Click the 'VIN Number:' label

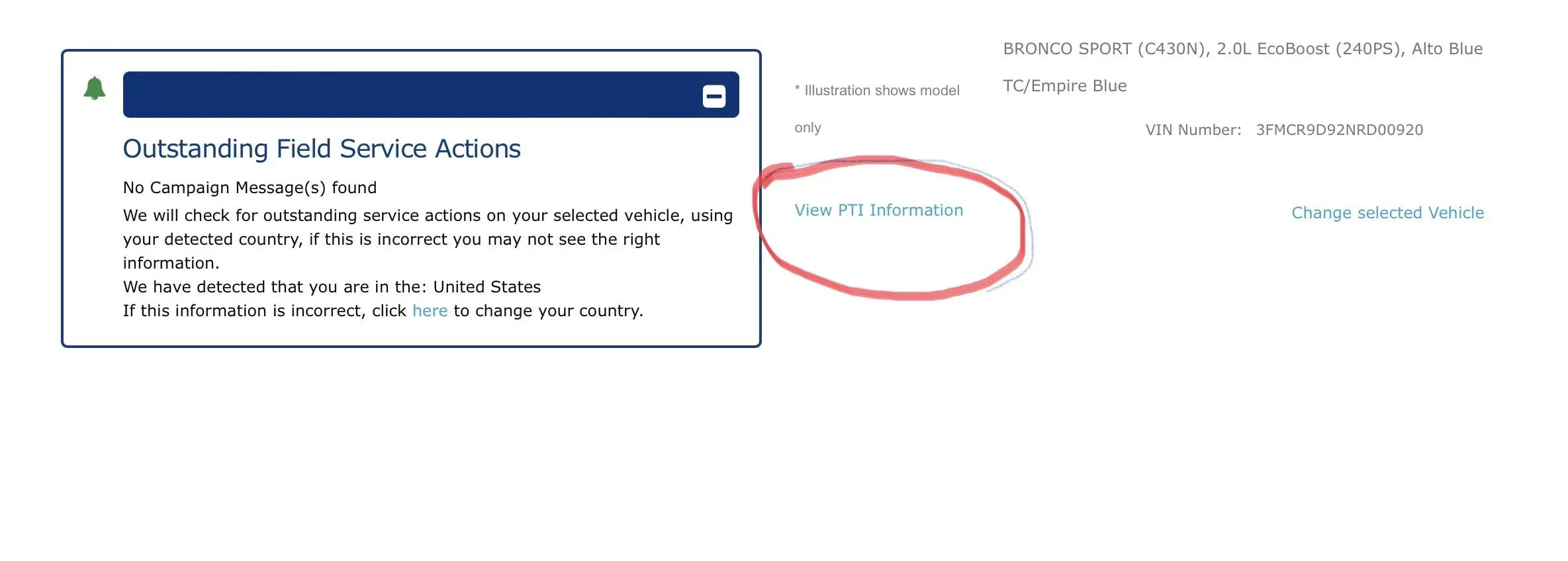pyautogui.click(x=1193, y=130)
